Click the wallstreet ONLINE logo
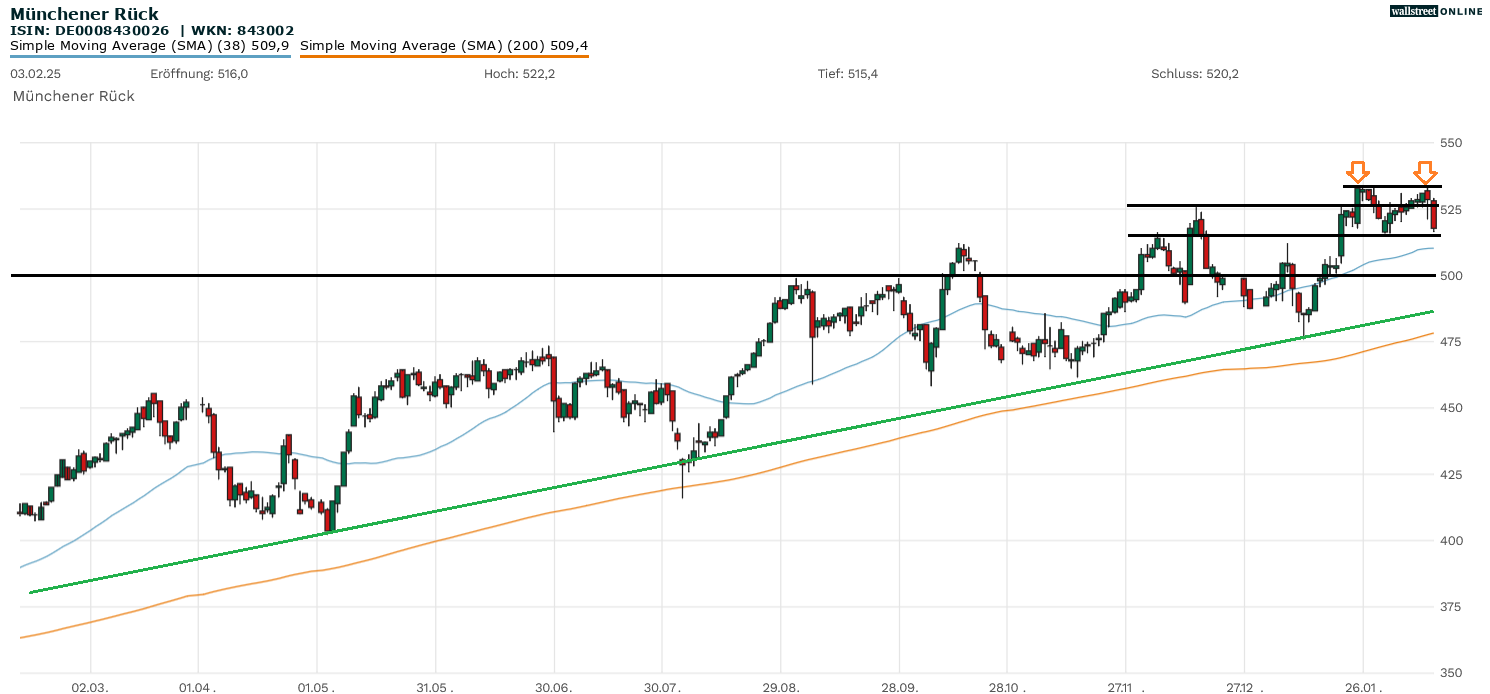1490x694 pixels. tap(1436, 11)
